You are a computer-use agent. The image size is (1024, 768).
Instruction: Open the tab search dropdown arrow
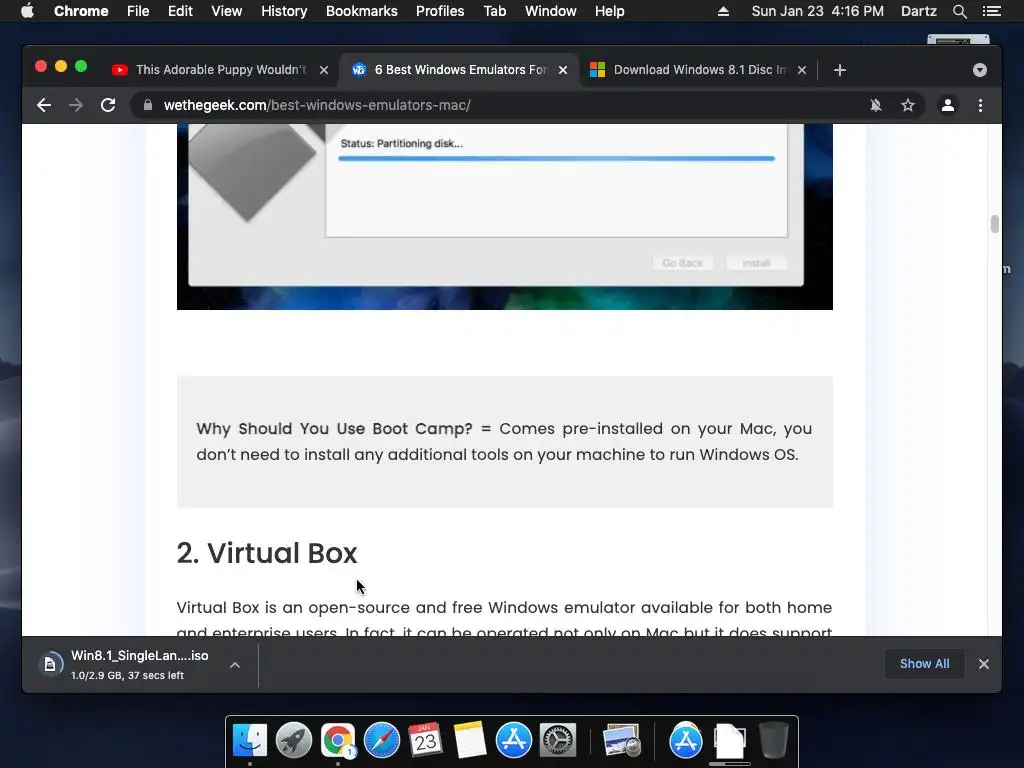(x=980, y=70)
